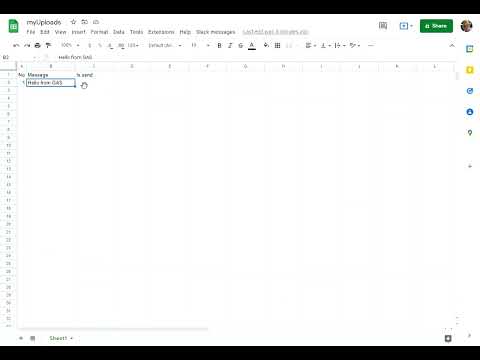Collapse the toolbar menus
The image size is (480, 360).
[x=452, y=45]
